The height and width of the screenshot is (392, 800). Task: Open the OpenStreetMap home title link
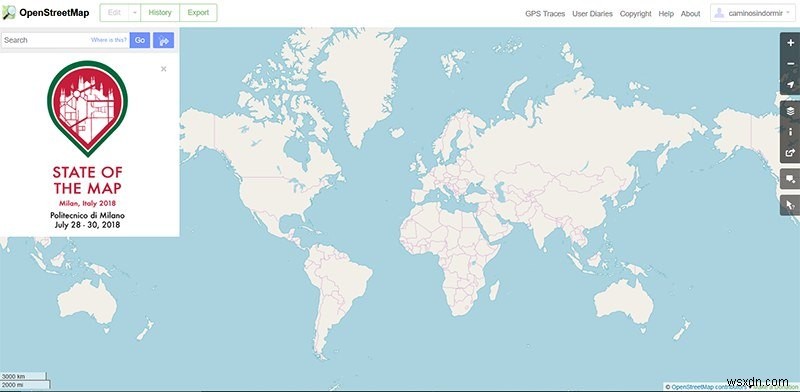pyautogui.click(x=54, y=13)
